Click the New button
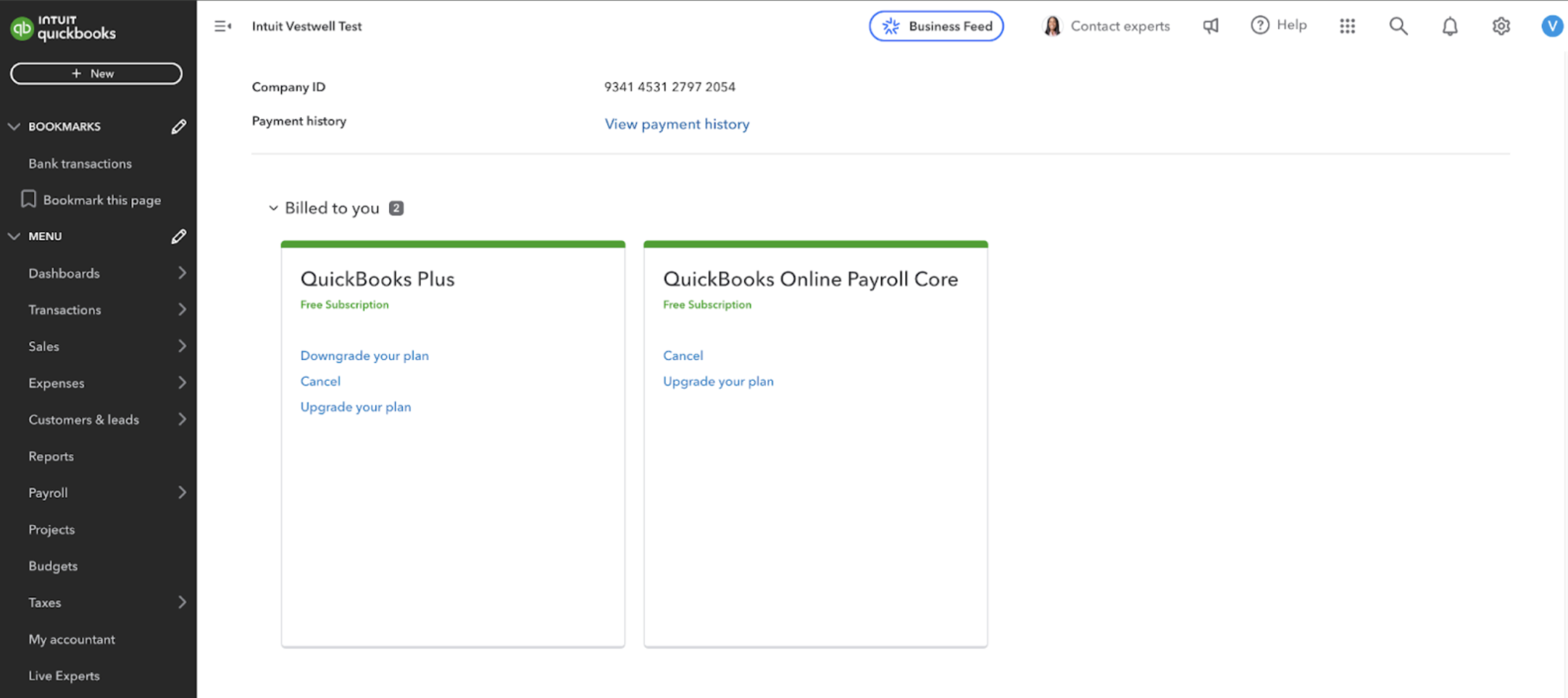Screen dimensions: 1568x698 pos(96,73)
